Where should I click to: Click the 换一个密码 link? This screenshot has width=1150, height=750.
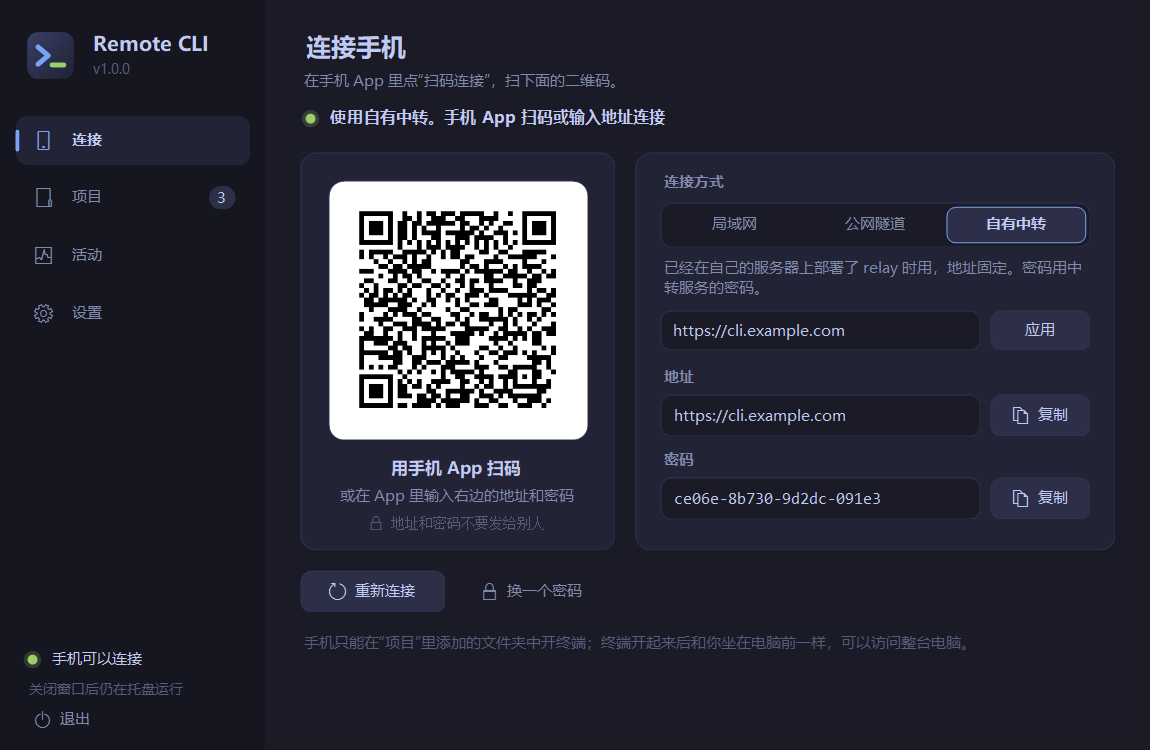point(532,591)
